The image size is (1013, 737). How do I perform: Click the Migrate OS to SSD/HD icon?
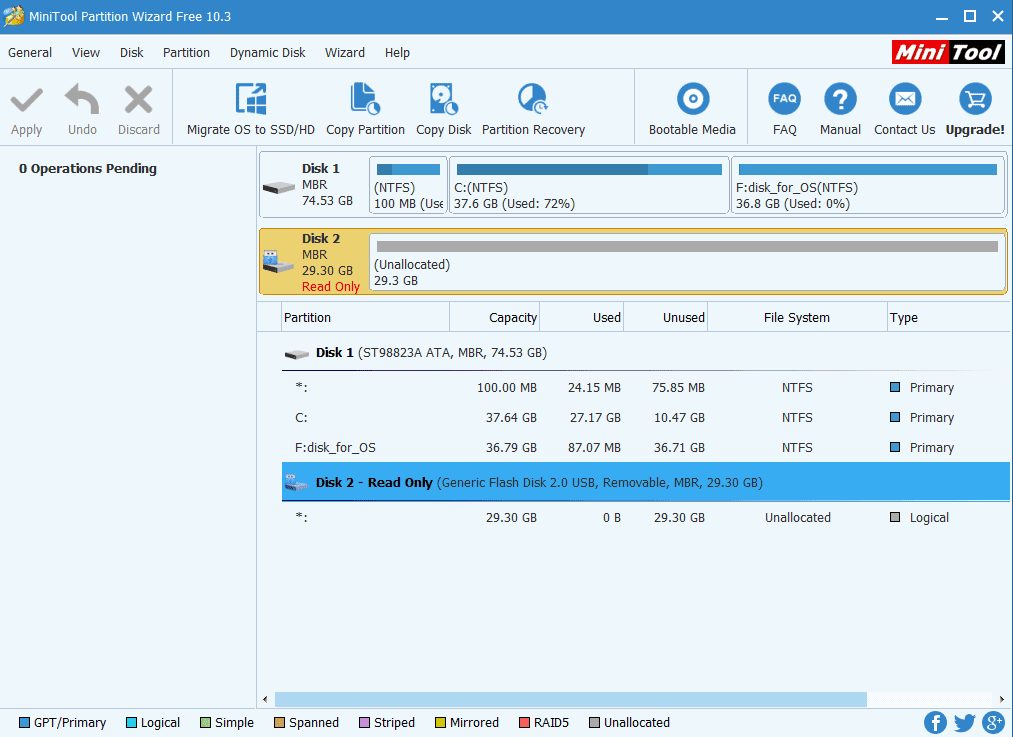(x=251, y=100)
